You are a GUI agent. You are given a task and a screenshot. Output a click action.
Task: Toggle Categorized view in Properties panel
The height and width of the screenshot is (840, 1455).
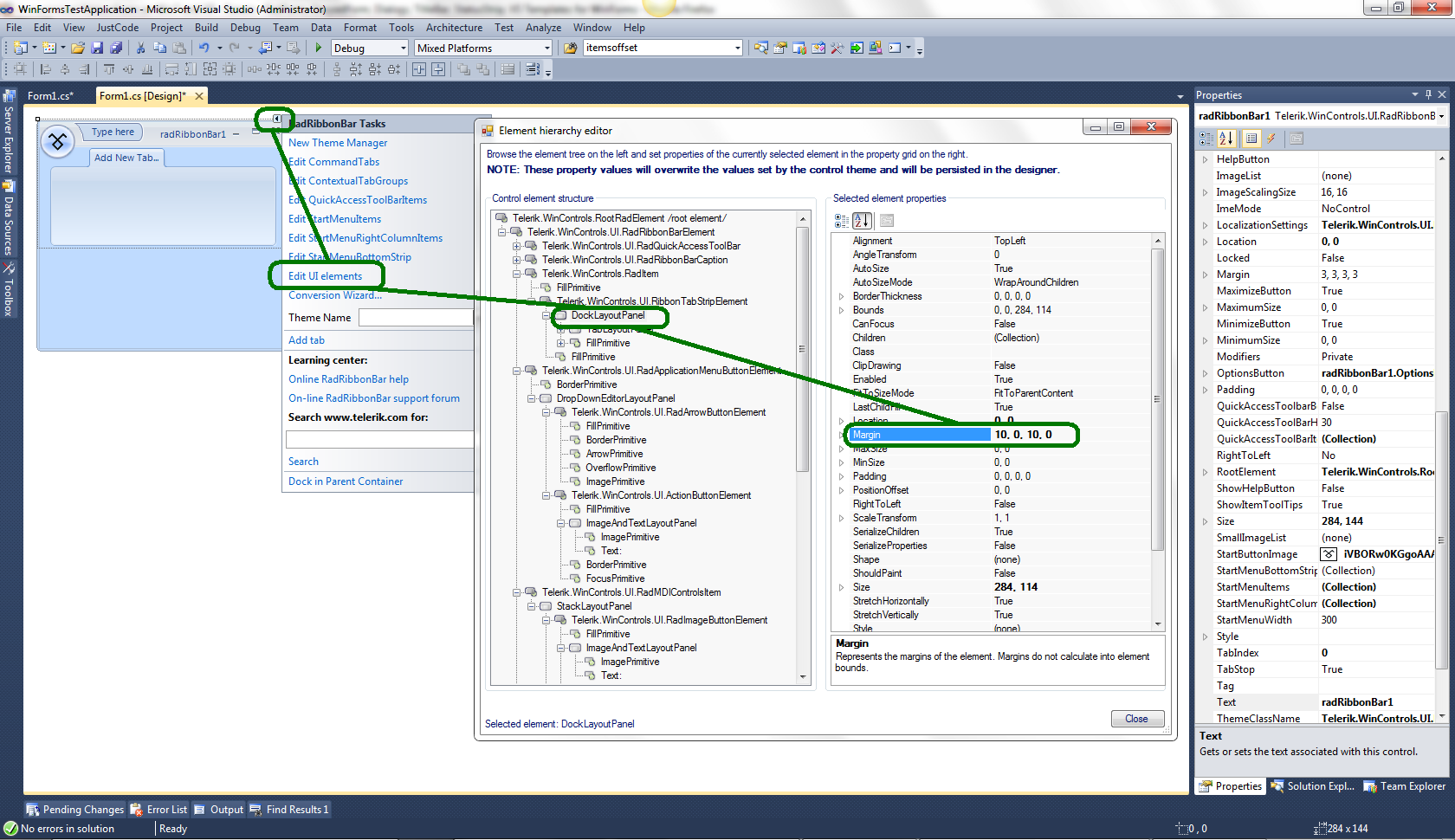(x=1206, y=139)
